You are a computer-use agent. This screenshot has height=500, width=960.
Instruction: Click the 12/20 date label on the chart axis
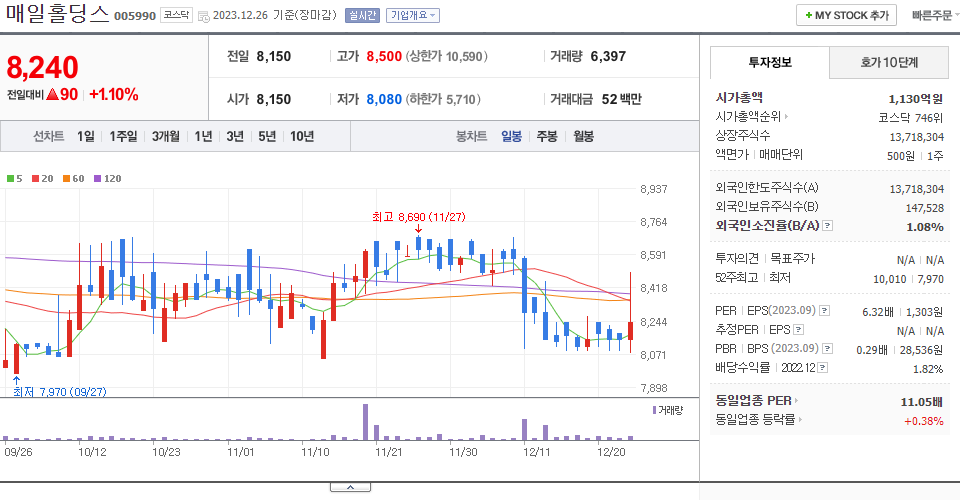[611, 452]
